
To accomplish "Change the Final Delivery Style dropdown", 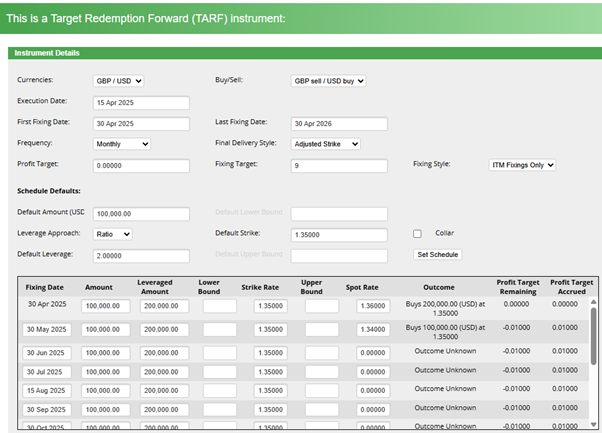I will [x=325, y=144].
